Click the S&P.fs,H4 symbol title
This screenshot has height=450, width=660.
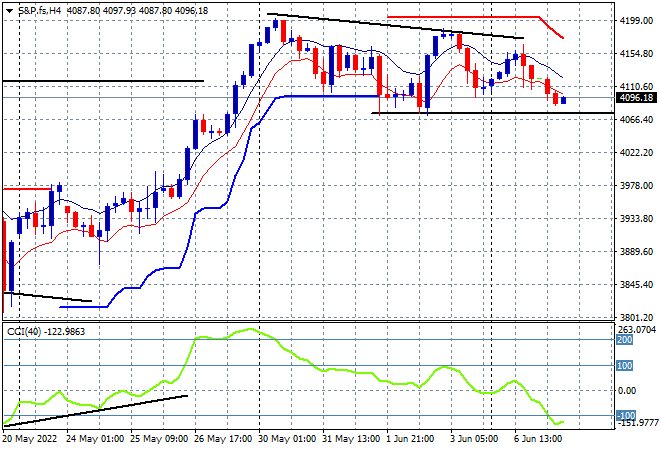pyautogui.click(x=39, y=11)
